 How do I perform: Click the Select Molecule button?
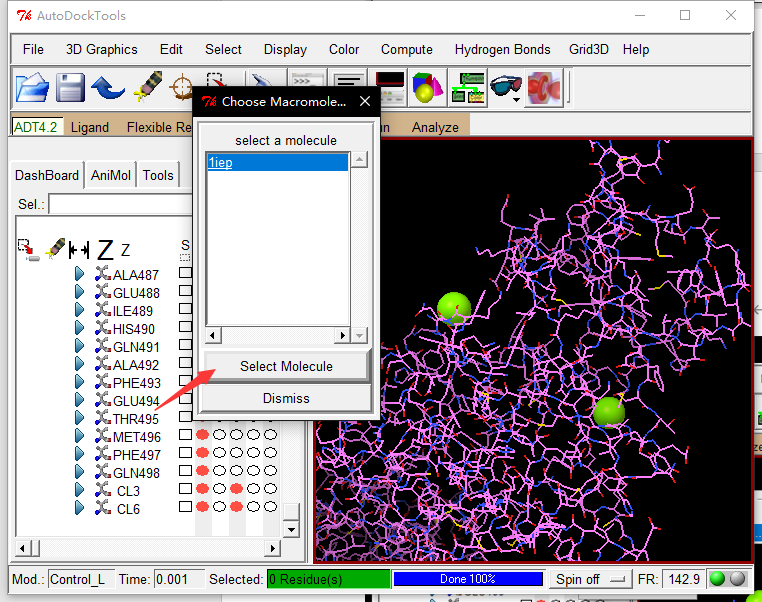click(x=286, y=366)
